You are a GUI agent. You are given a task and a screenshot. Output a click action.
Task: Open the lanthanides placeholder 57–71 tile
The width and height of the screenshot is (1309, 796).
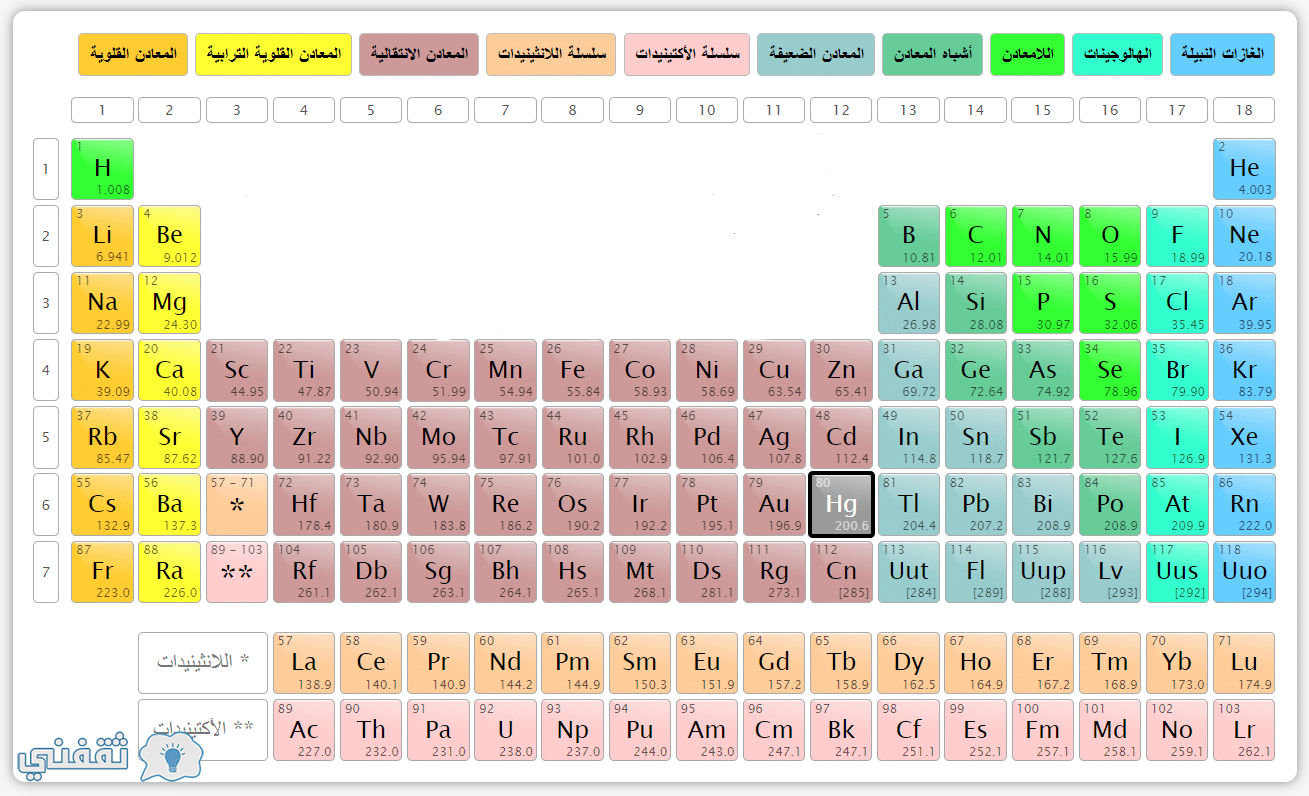pos(237,504)
